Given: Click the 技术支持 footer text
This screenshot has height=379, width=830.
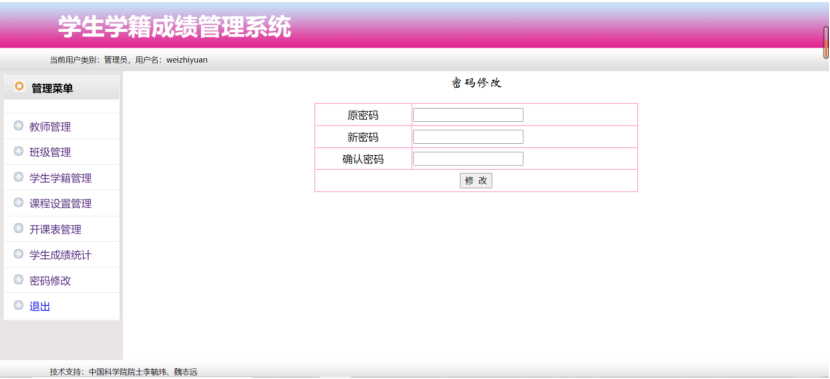Looking at the screenshot, I should click(123, 372).
